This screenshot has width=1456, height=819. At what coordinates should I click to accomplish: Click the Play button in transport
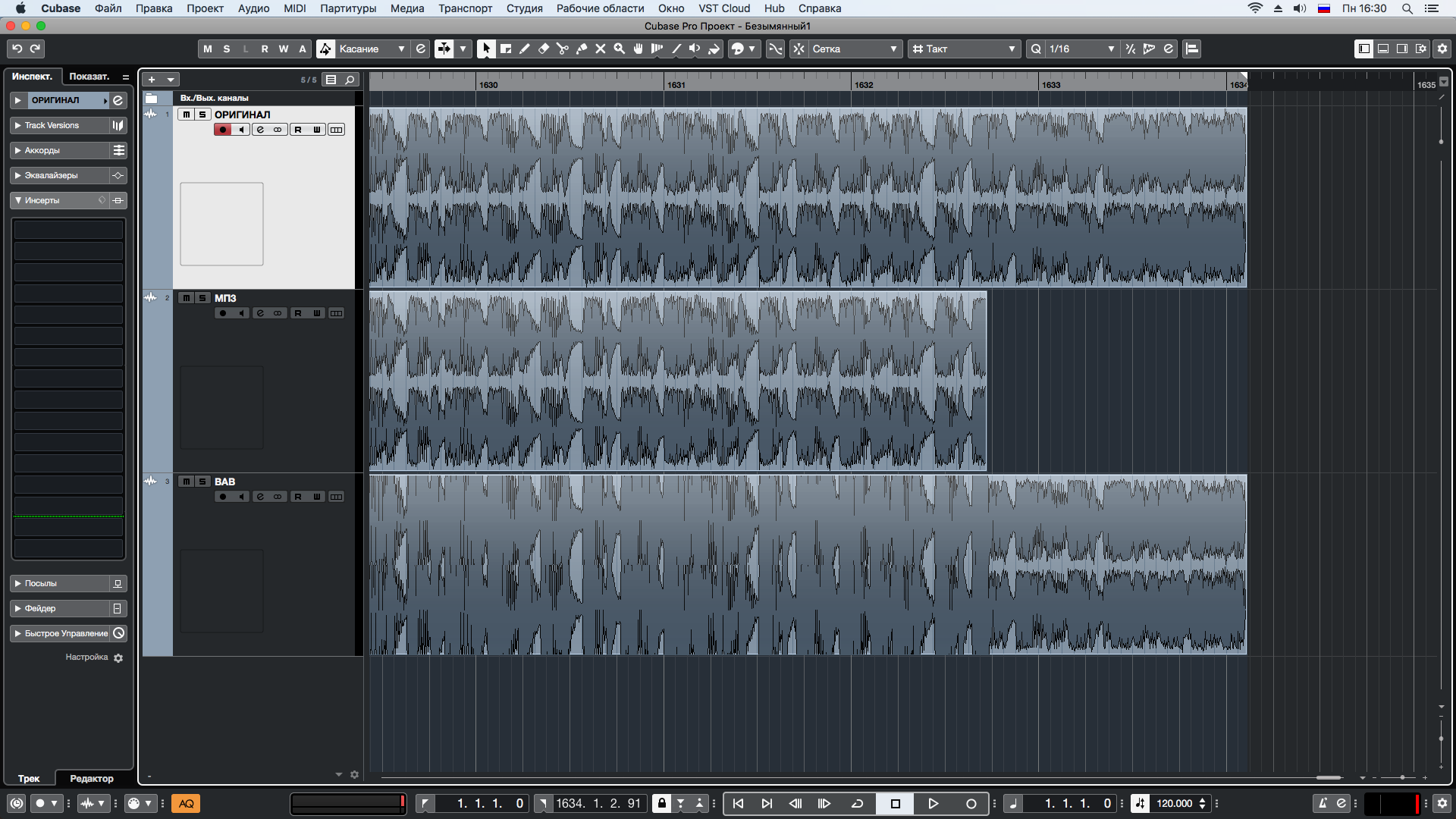pyautogui.click(x=933, y=804)
